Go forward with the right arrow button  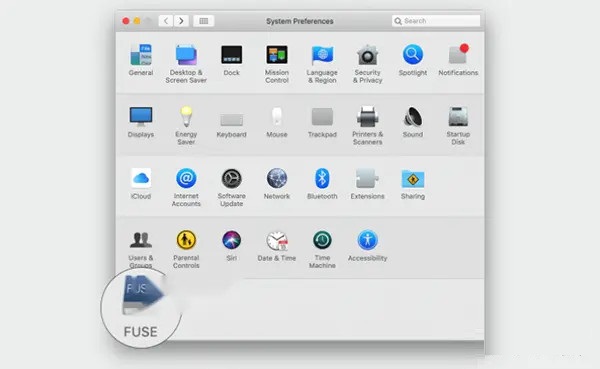pyautogui.click(x=181, y=21)
